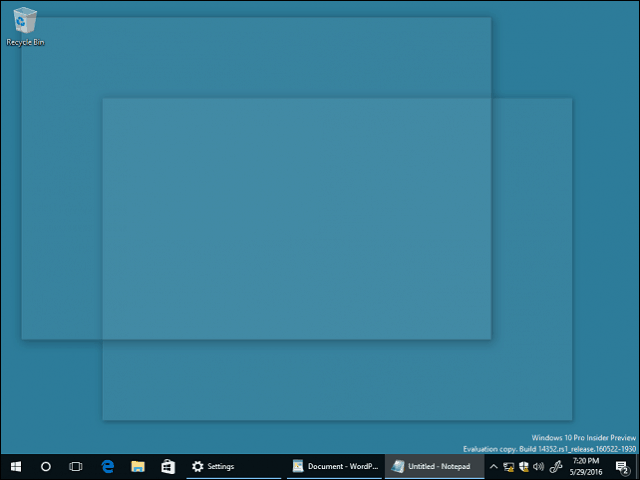Open Action Center notifications icon
This screenshot has width=640, height=480.
click(x=622, y=467)
